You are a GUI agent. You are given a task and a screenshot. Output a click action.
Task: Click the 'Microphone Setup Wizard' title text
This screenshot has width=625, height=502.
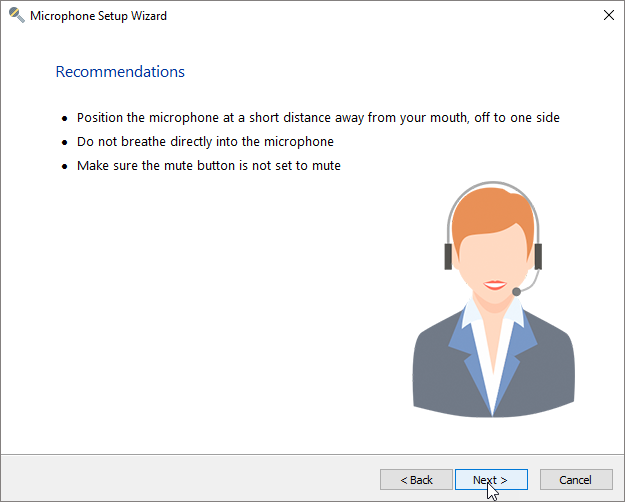pyautogui.click(x=98, y=16)
